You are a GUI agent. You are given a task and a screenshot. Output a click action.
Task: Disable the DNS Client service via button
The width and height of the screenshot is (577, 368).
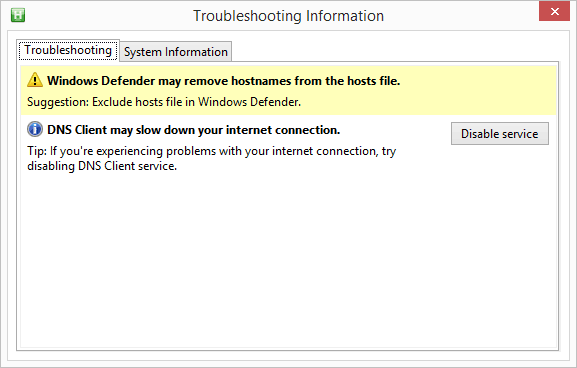500,134
